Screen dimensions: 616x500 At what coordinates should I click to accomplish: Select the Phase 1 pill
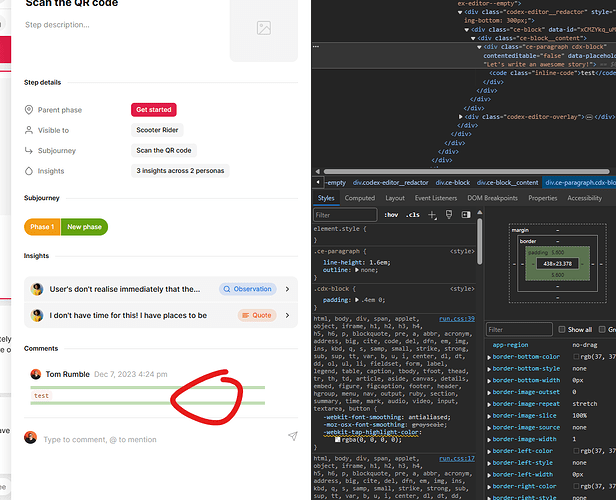(x=42, y=227)
